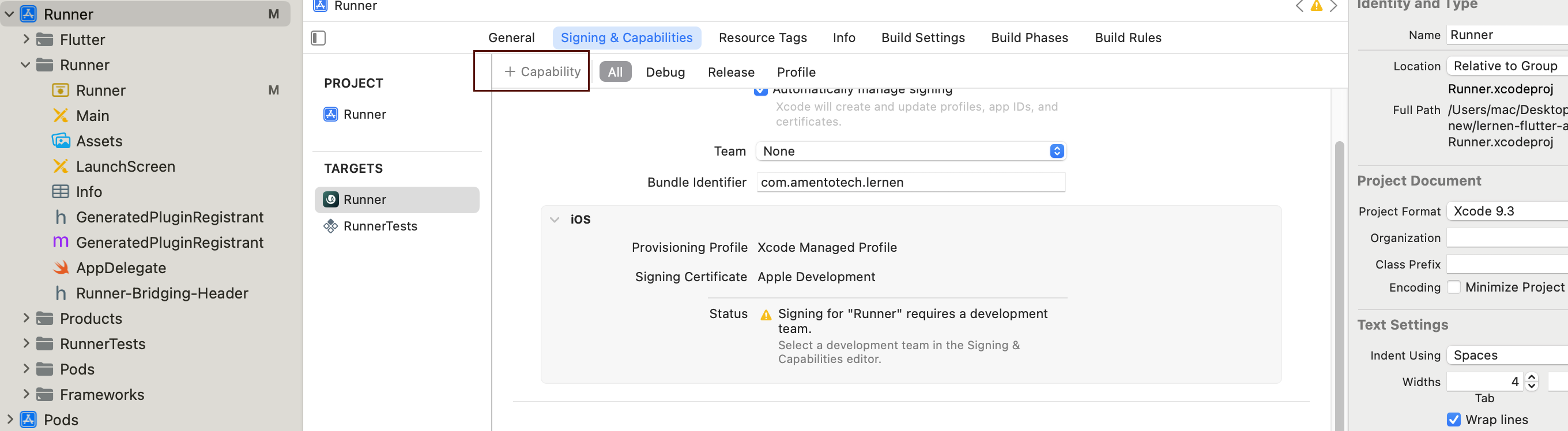Viewport: 1568px width, 431px height.
Task: Go to previous issue with left chevron
Action: click(x=1299, y=6)
